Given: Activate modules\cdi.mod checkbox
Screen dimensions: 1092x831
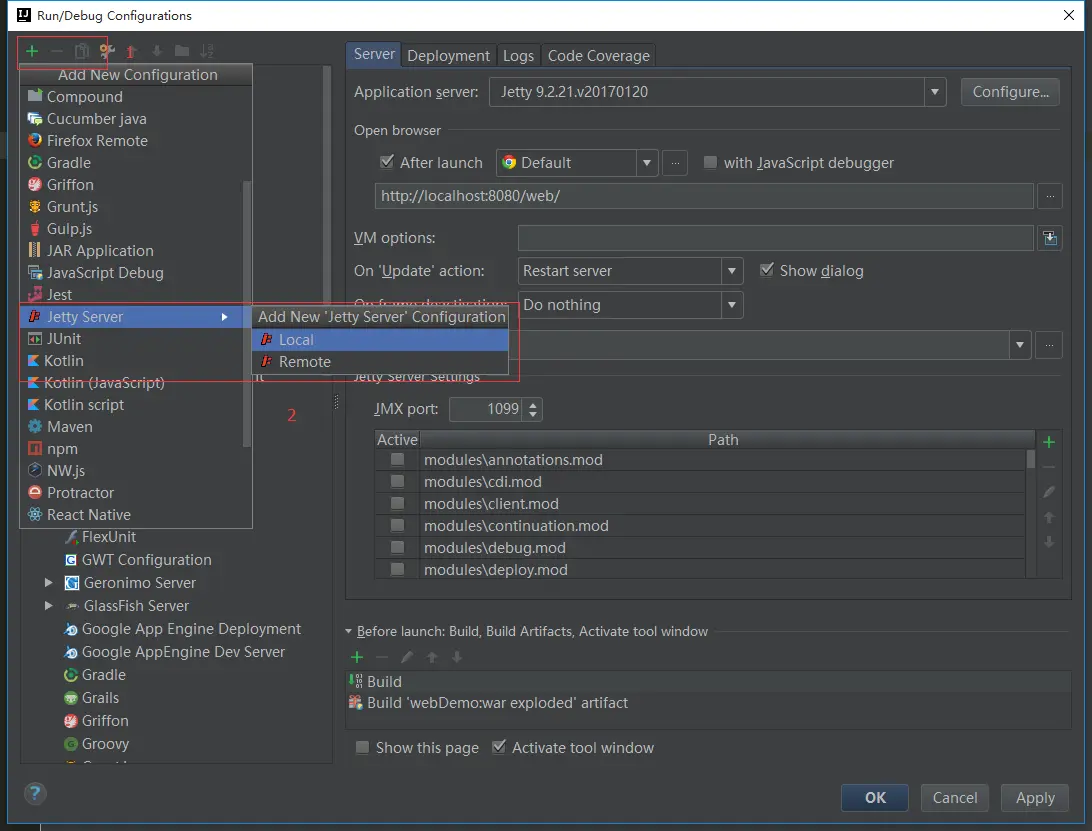Looking at the screenshot, I should (x=398, y=481).
